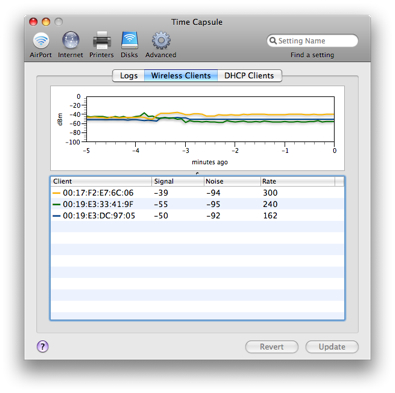Focus the Setting Name search field
The height and width of the screenshot is (393, 395).
(x=312, y=41)
